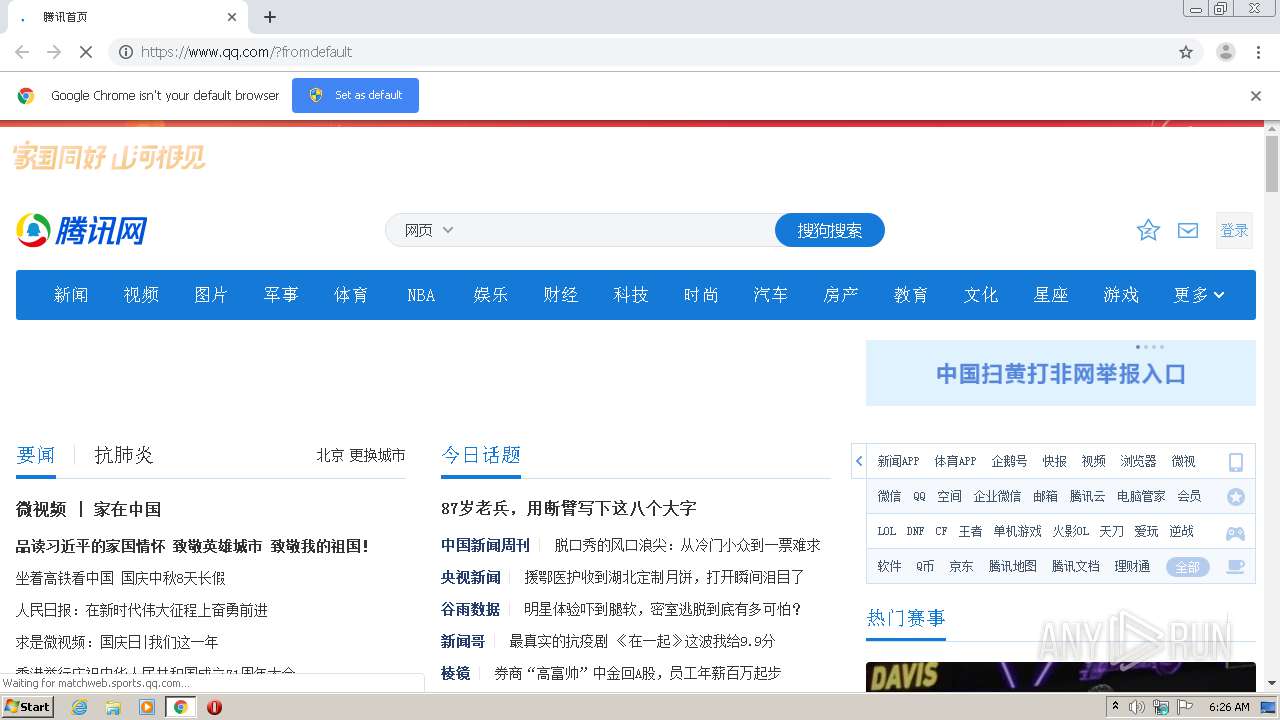Open Chrome three-dot menu
The height and width of the screenshot is (720, 1280).
pos(1259,52)
